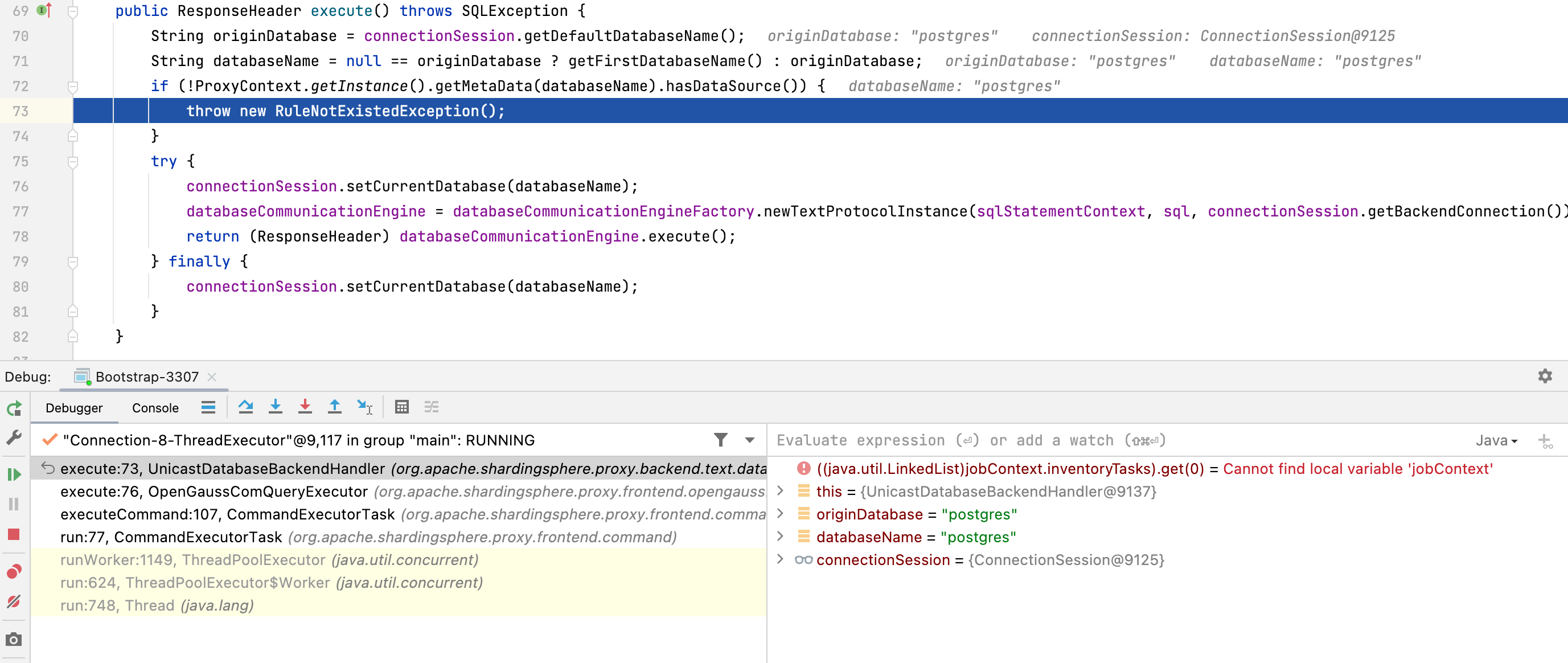The height and width of the screenshot is (663, 1568).
Task: Expand the connectionSession watch node
Action: 781,559
